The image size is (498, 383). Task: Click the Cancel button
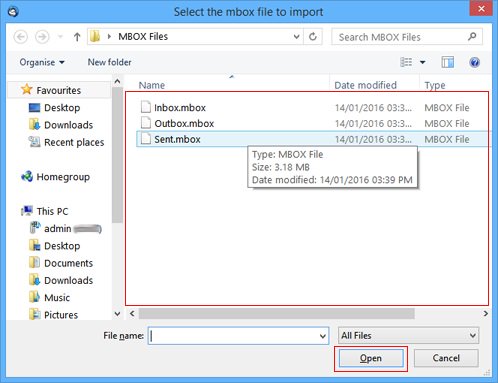(446, 358)
